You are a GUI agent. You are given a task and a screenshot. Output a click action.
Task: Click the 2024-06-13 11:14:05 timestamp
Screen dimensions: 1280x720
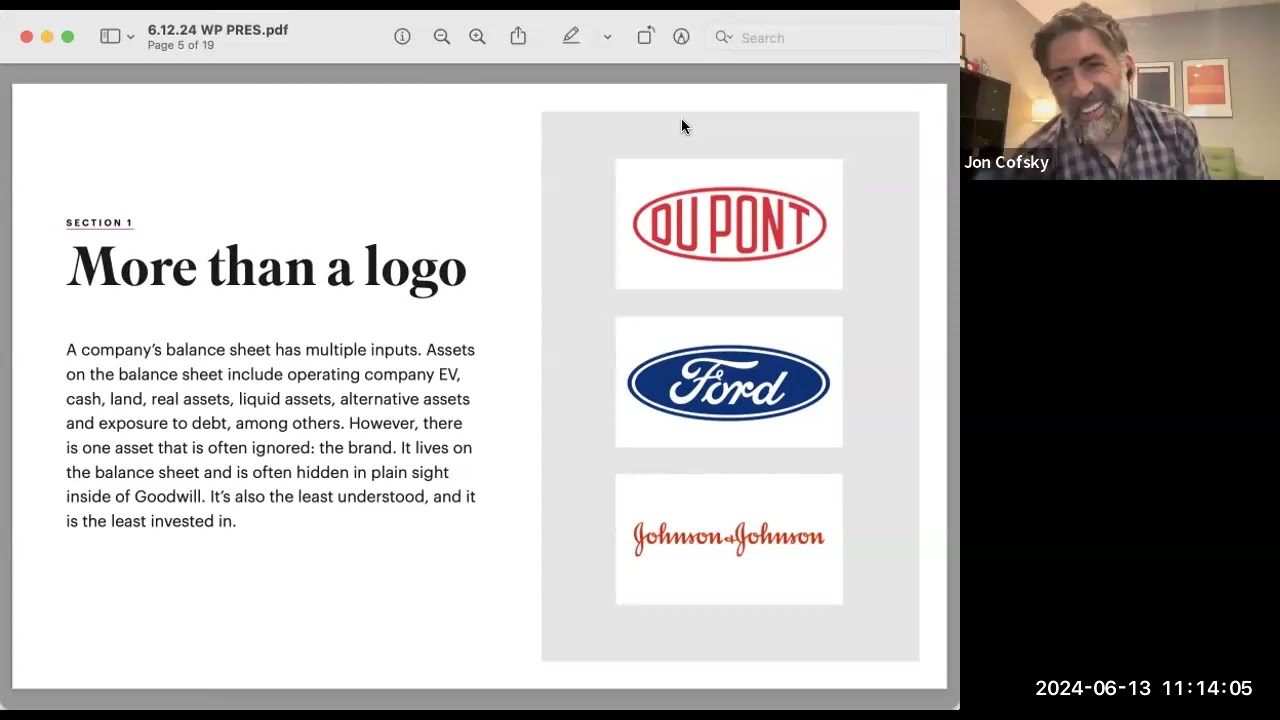click(1143, 688)
